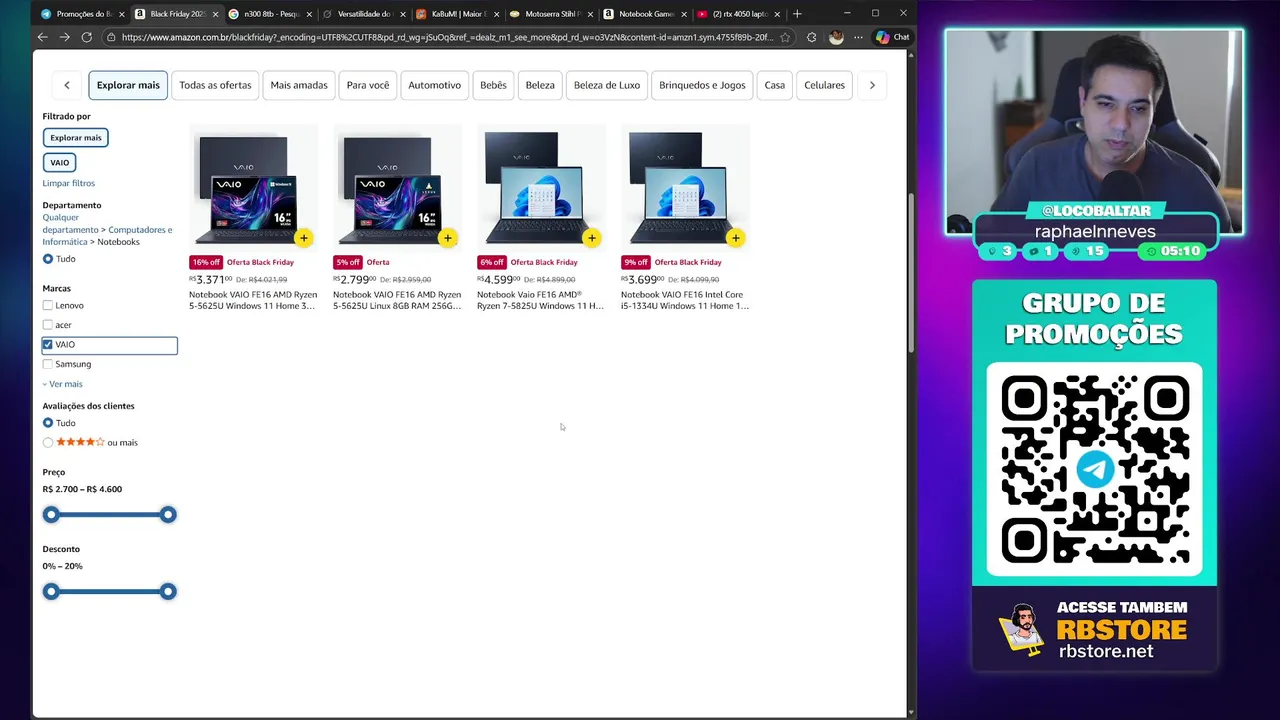Image resolution: width=1280 pixels, height=720 pixels.
Task: Open a new browser tab
Action: coord(797,14)
